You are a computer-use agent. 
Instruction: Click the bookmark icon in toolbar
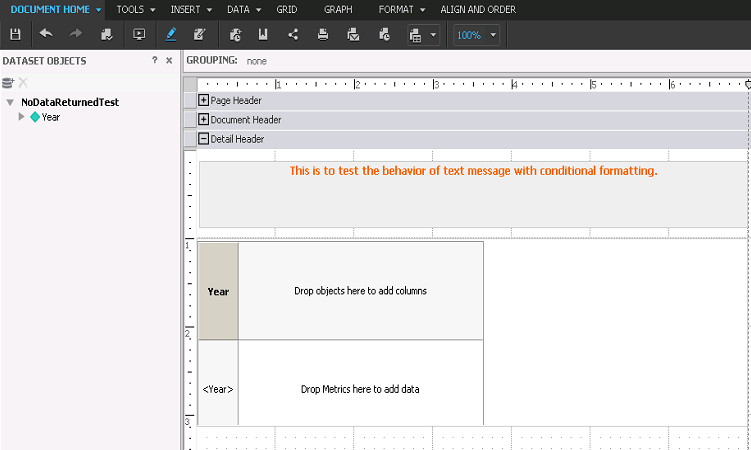coord(263,34)
